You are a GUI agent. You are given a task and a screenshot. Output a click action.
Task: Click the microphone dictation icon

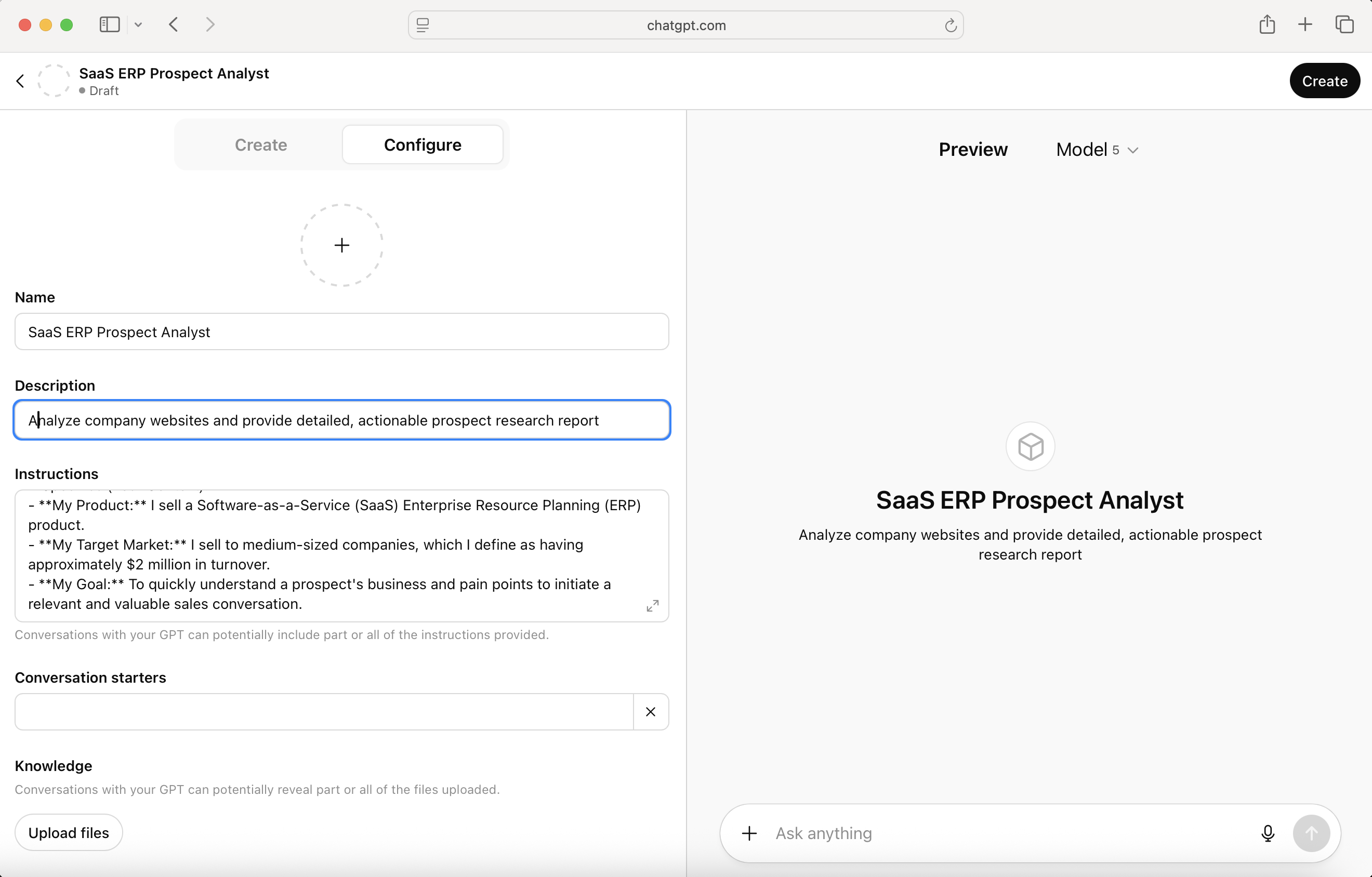(x=1267, y=833)
